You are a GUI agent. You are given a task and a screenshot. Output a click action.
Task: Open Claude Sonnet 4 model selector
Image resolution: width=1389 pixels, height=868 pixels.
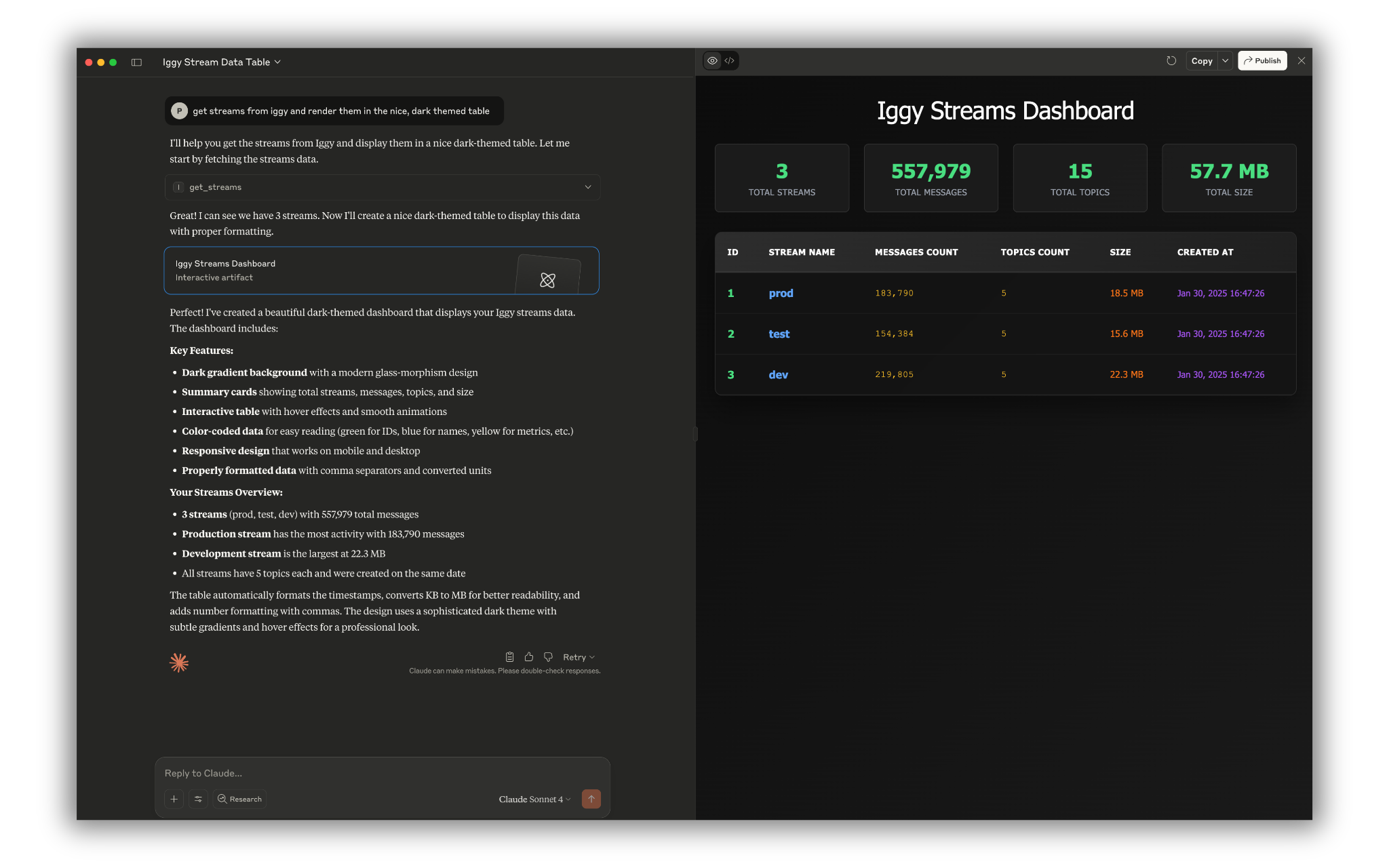[x=534, y=799]
